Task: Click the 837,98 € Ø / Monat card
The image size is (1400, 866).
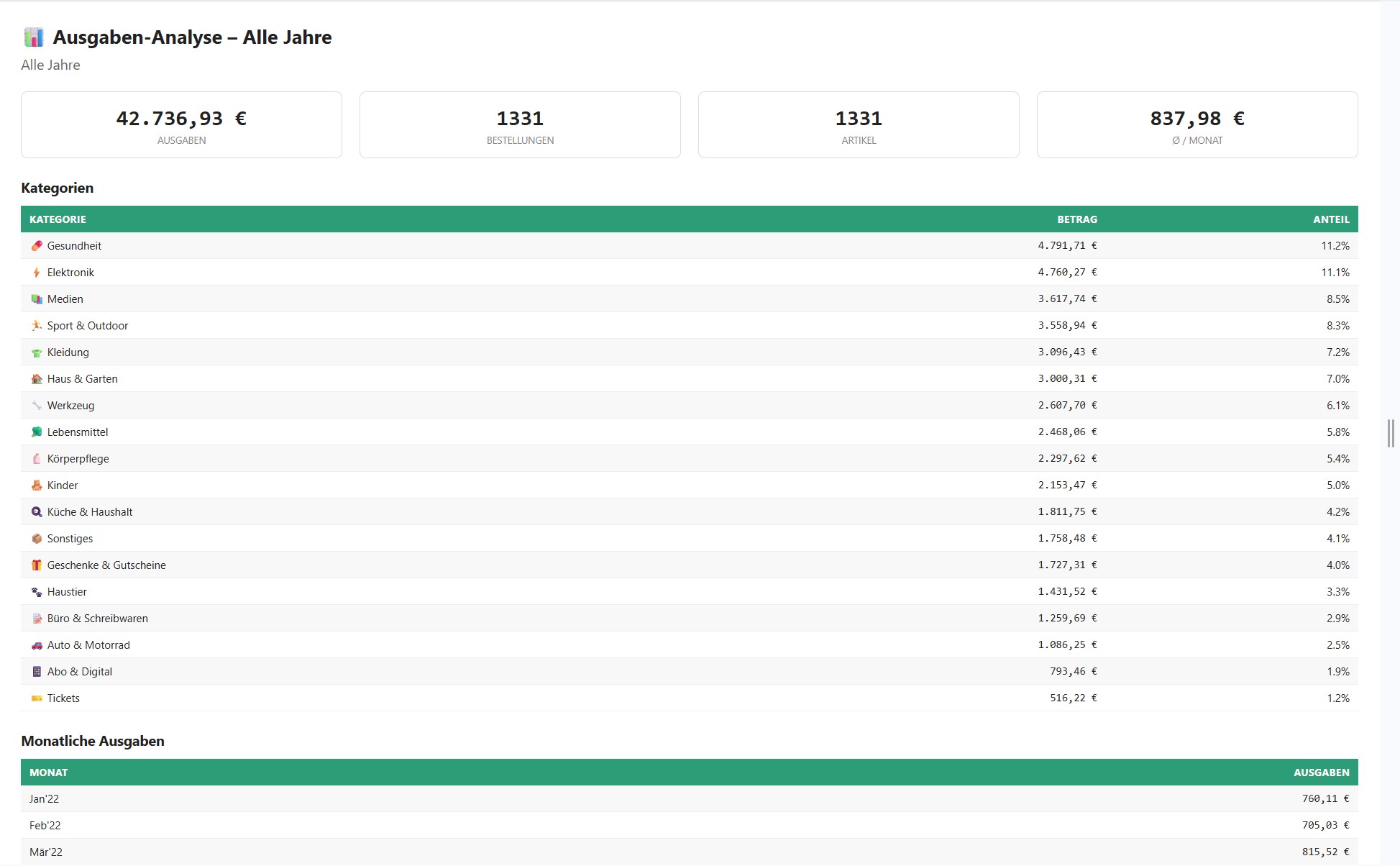Action: click(1197, 124)
